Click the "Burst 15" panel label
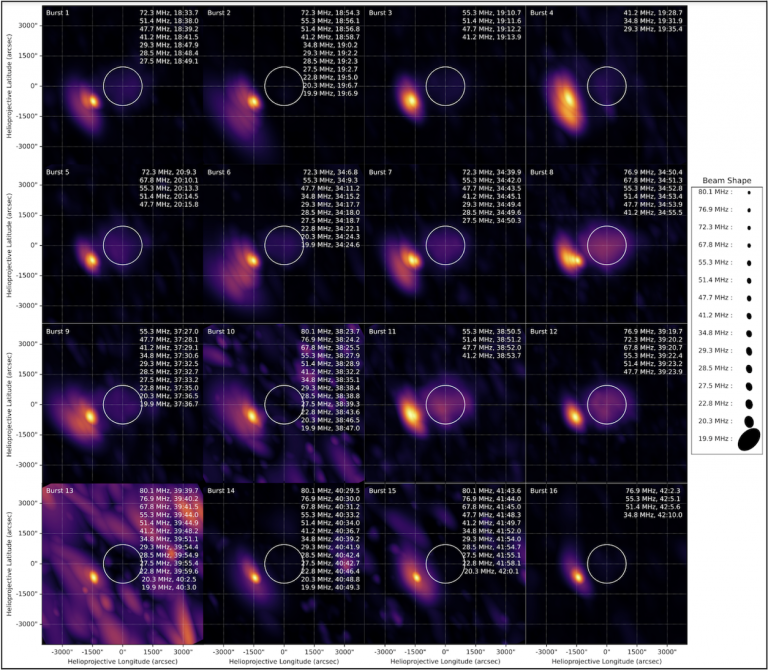 point(386,491)
